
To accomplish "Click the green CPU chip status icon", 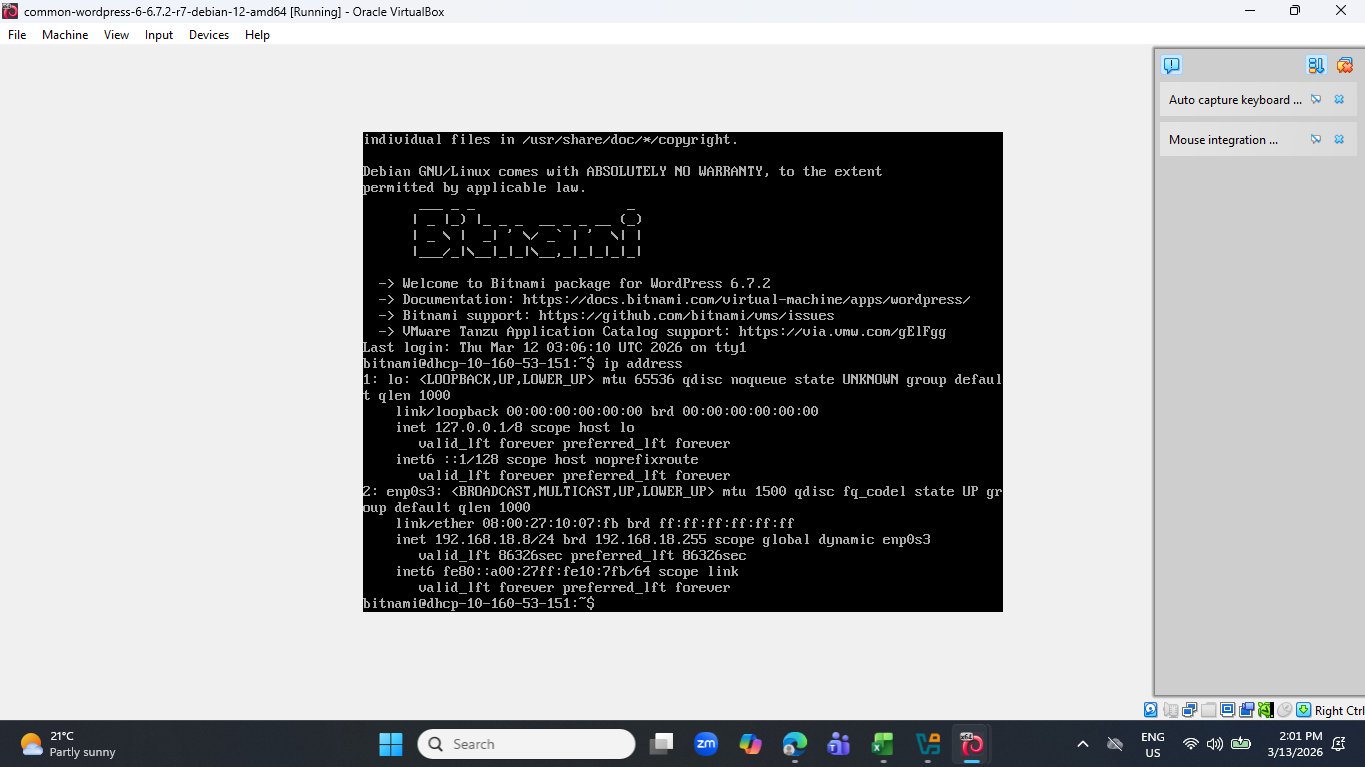I will point(1265,710).
